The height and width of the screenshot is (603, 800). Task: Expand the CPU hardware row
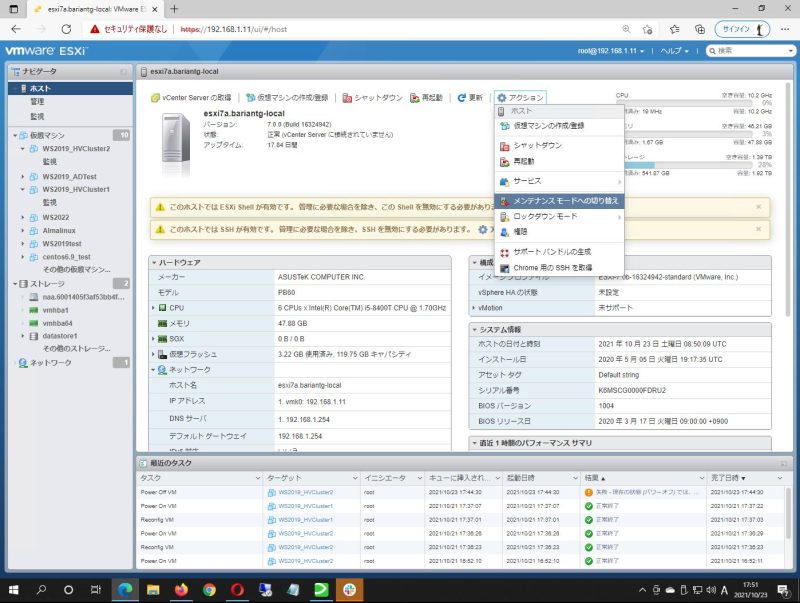[x=153, y=308]
